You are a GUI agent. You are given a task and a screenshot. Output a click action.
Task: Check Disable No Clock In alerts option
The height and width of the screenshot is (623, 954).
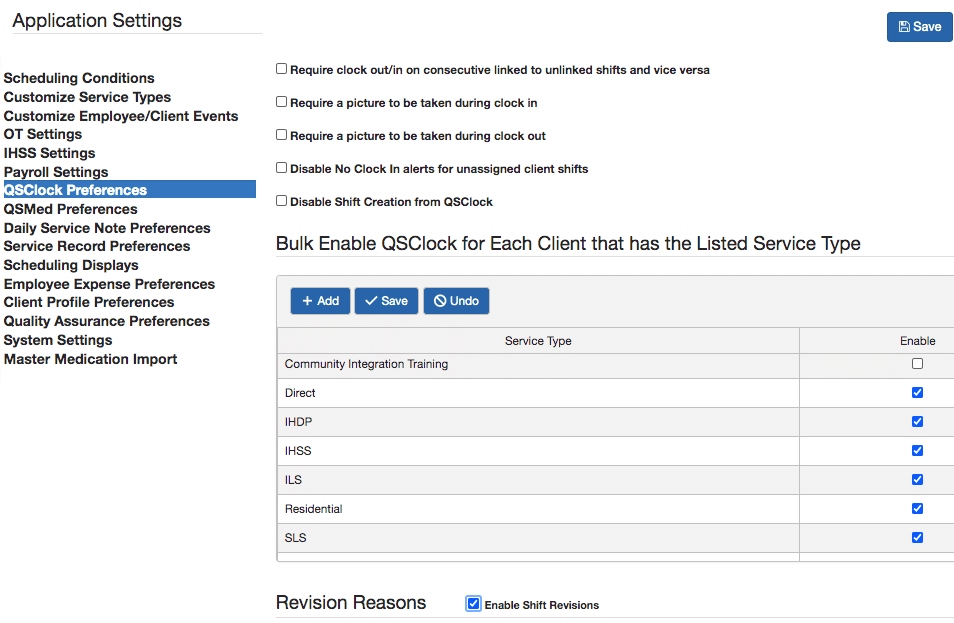[x=281, y=168]
